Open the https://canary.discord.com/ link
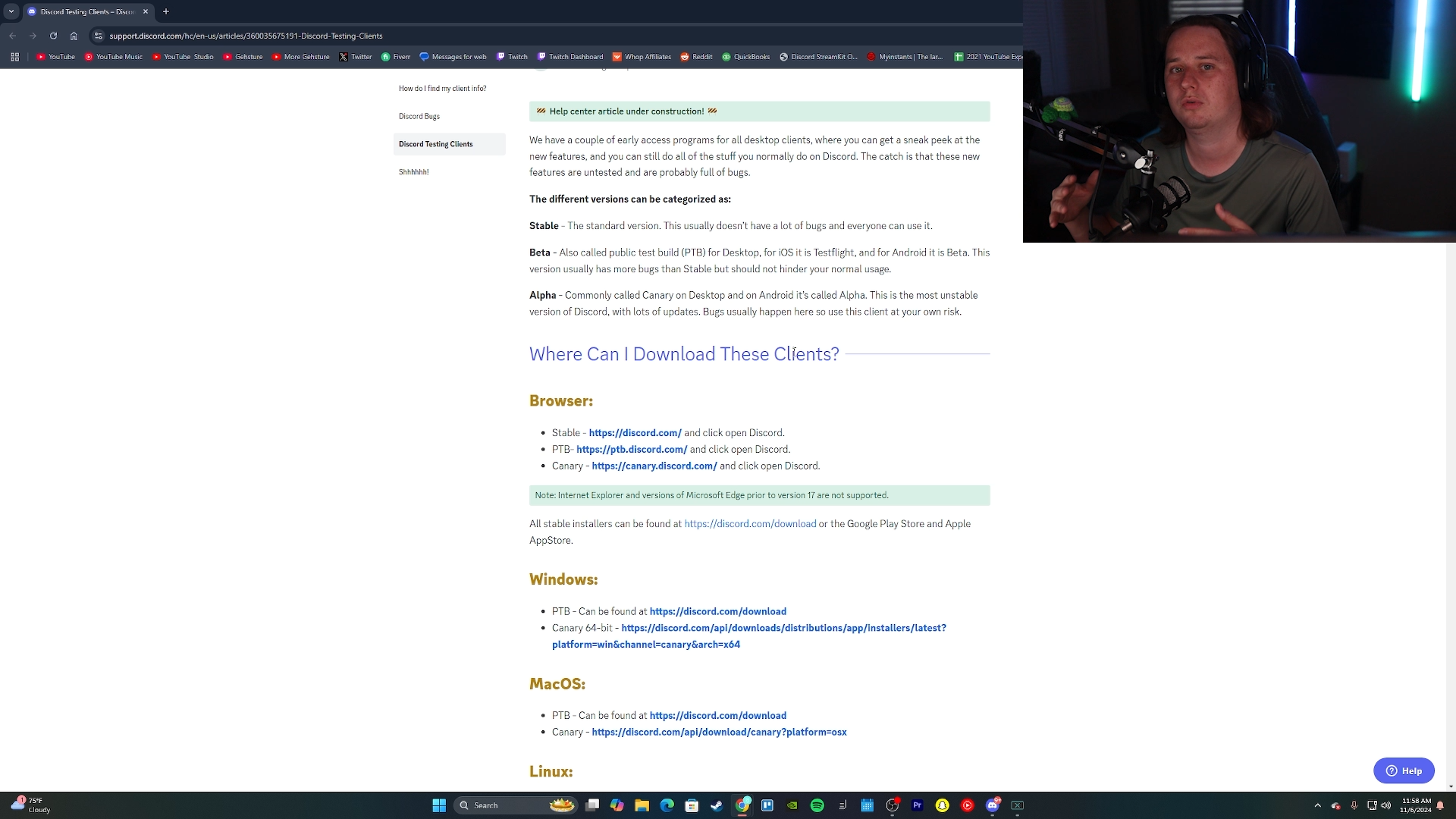 pyautogui.click(x=654, y=466)
